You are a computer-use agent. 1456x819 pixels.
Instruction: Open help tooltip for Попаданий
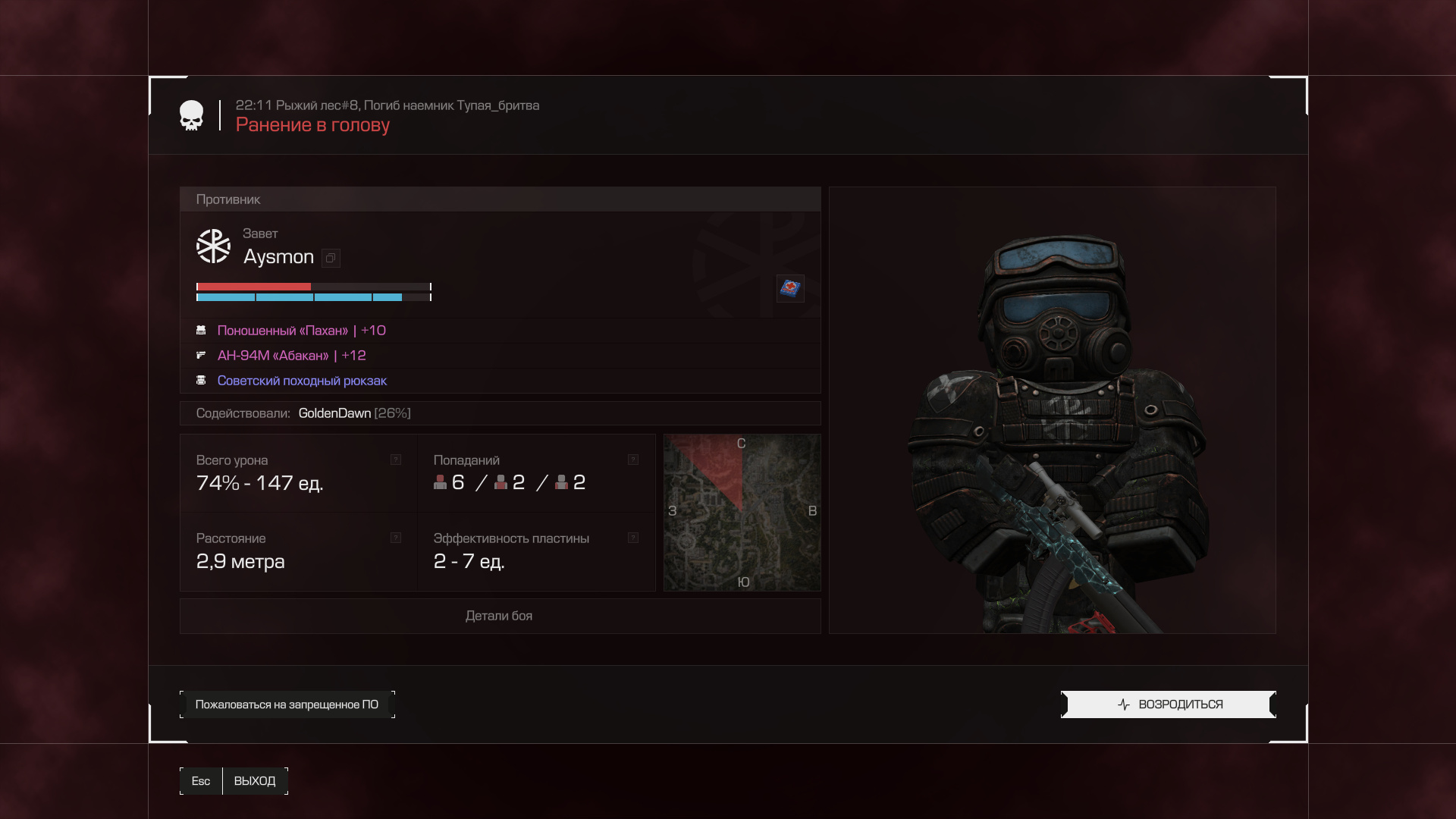click(x=633, y=460)
